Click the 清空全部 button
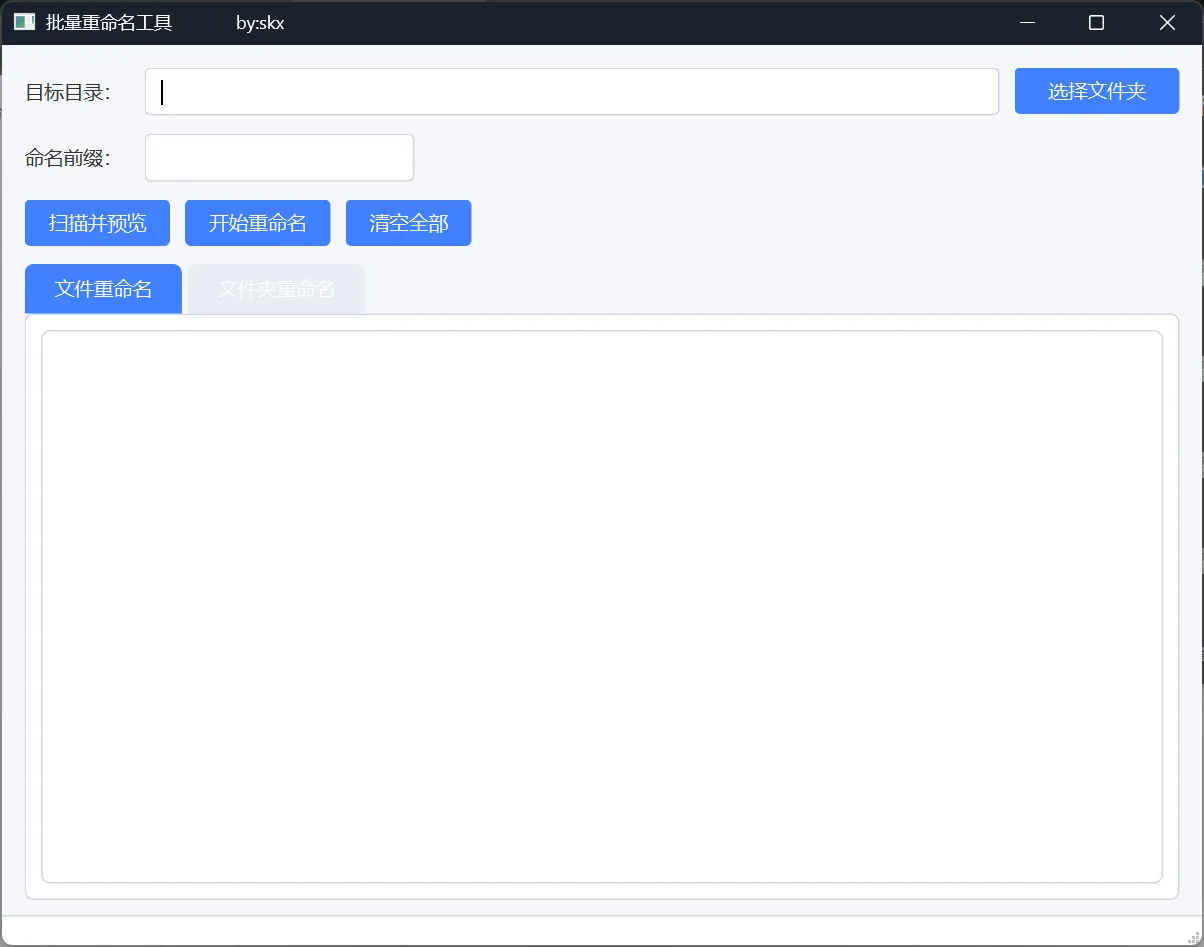The width and height of the screenshot is (1204, 947). click(408, 223)
